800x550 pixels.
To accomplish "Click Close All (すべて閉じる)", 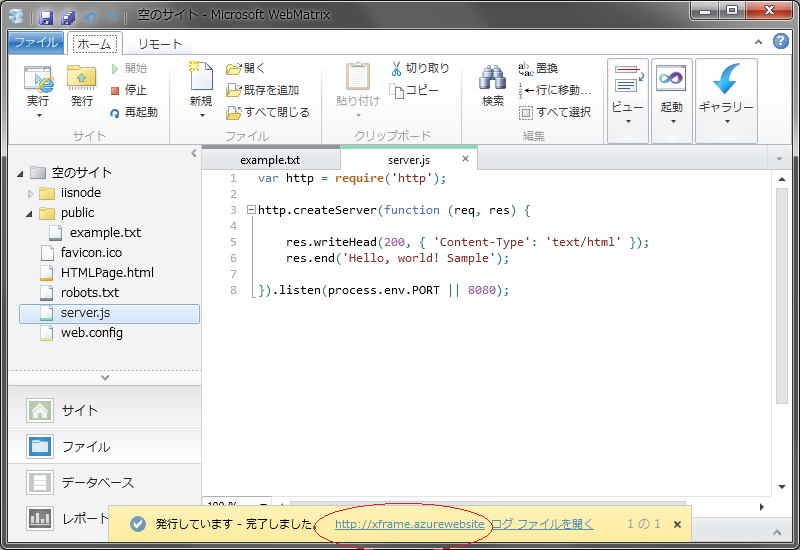I will (x=268, y=112).
